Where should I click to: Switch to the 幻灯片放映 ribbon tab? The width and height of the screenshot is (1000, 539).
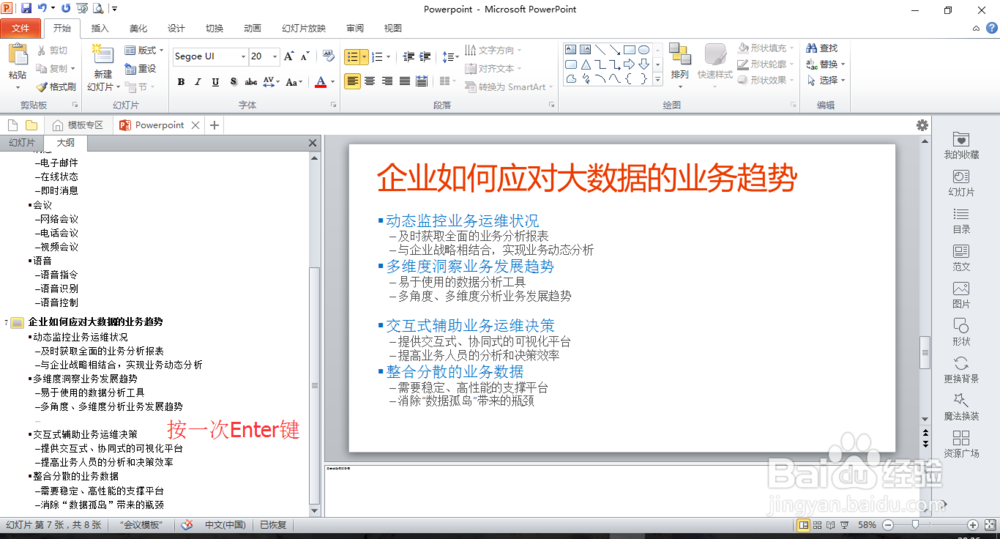coord(304,28)
